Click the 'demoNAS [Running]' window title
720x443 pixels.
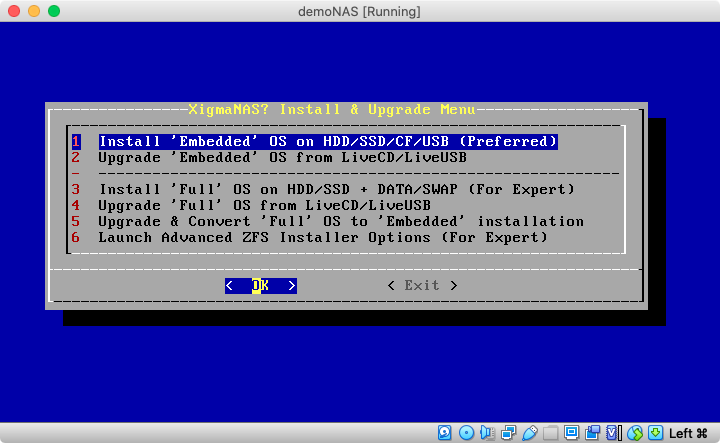coord(359,11)
